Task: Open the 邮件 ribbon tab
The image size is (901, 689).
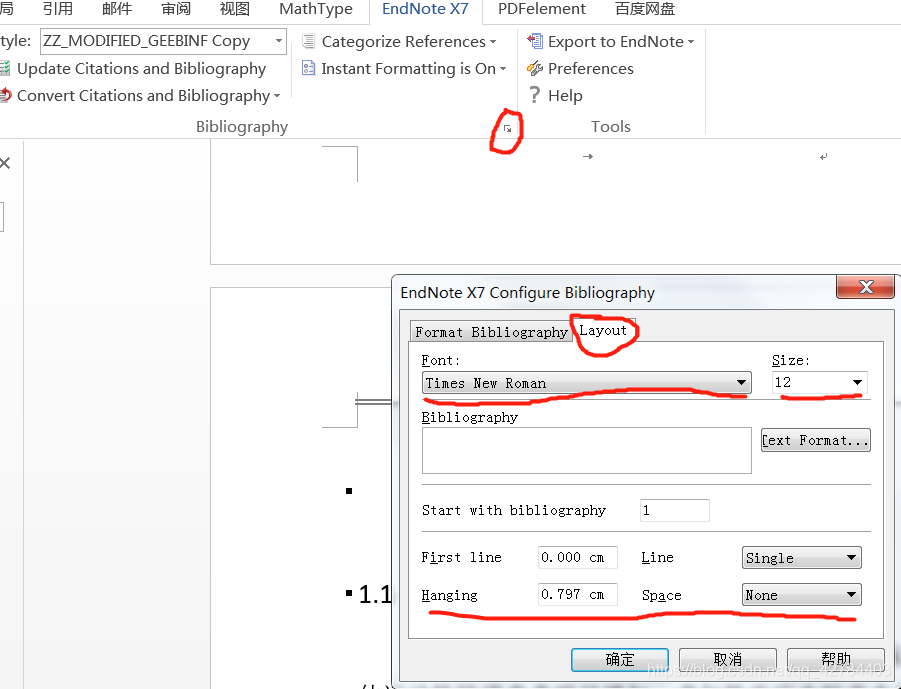Action: tap(117, 9)
